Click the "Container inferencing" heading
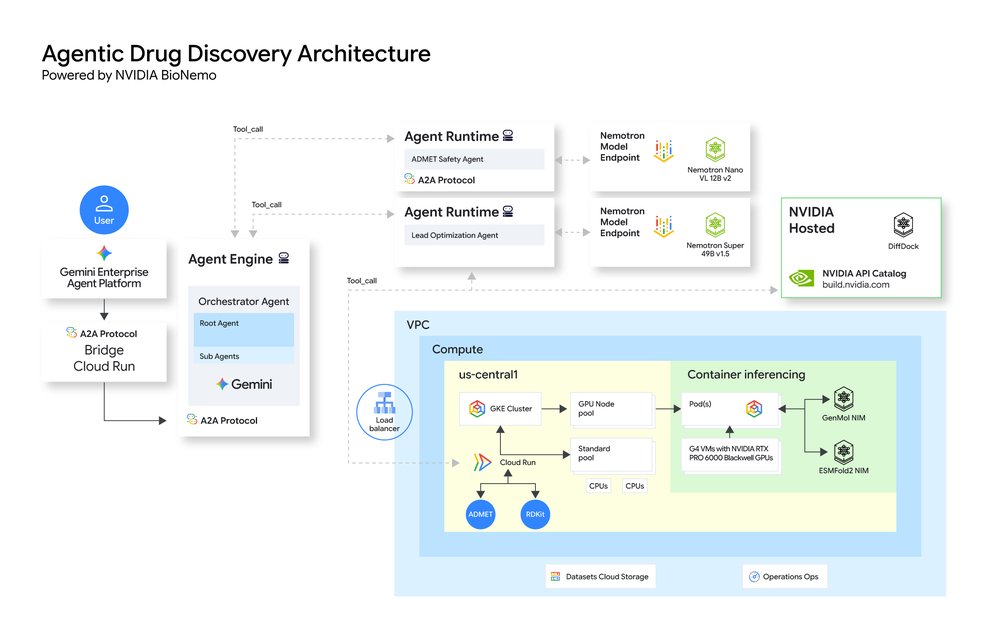The width and height of the screenshot is (1000, 644). [746, 375]
